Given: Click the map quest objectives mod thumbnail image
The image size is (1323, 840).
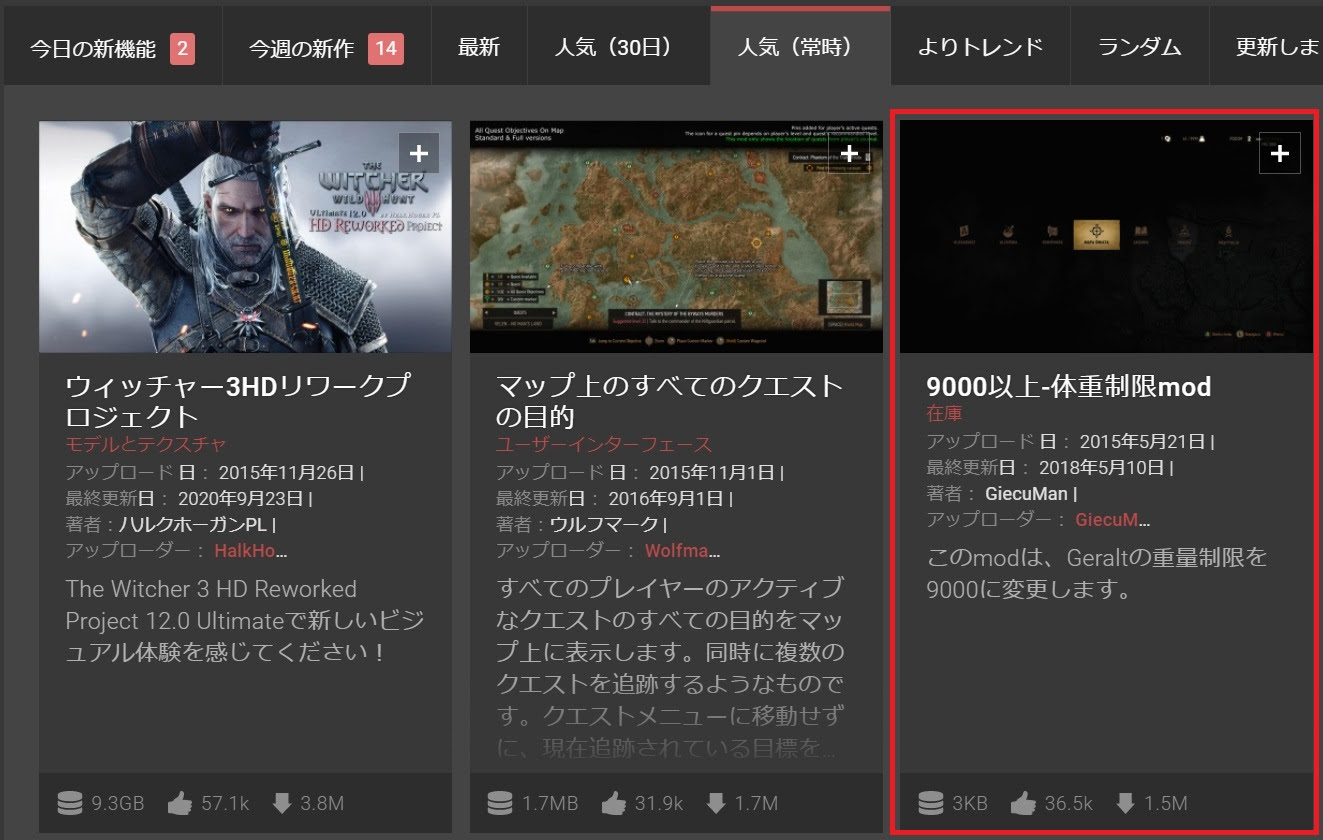Looking at the screenshot, I should pyautogui.click(x=675, y=236).
